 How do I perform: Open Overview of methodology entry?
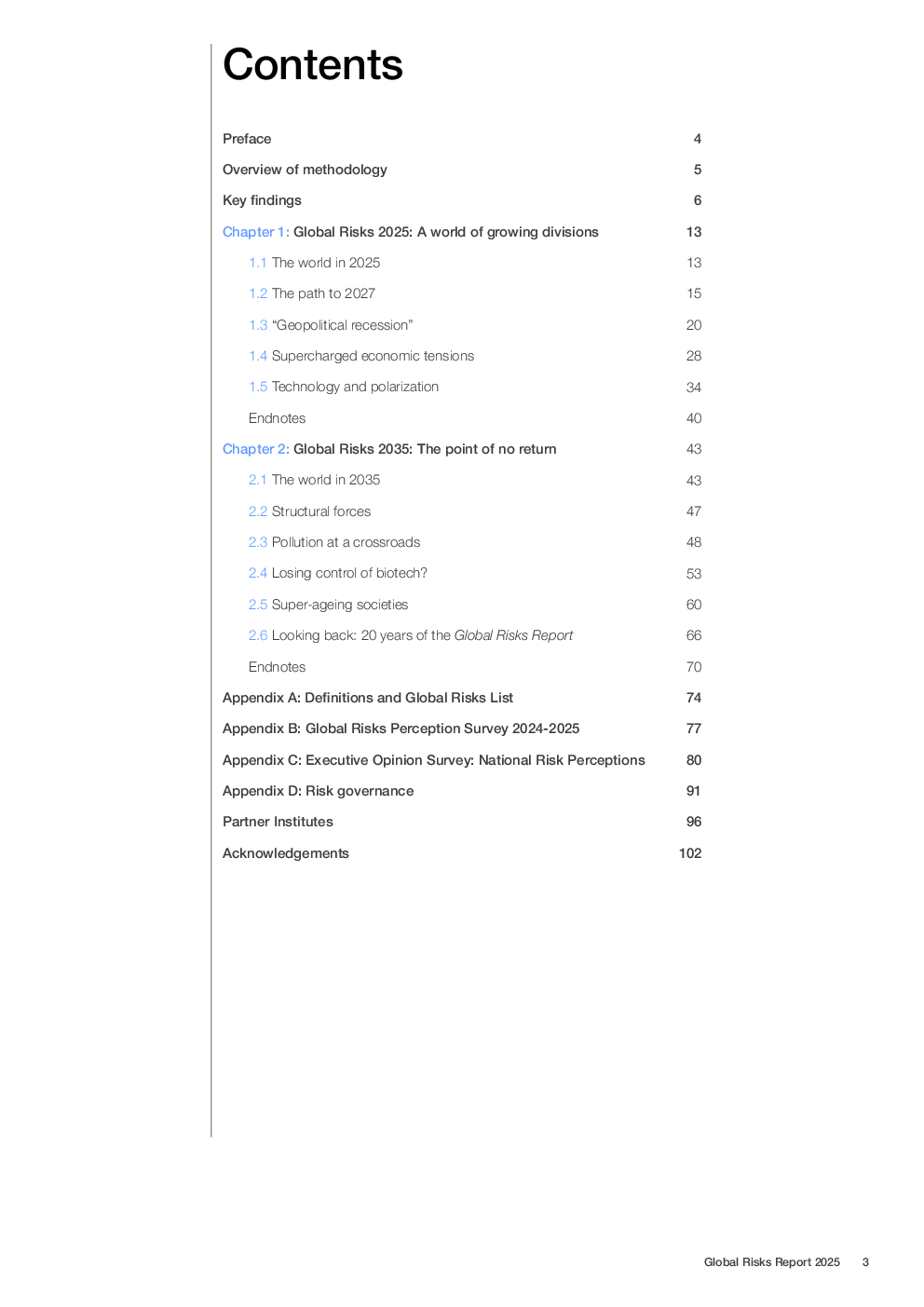(305, 170)
